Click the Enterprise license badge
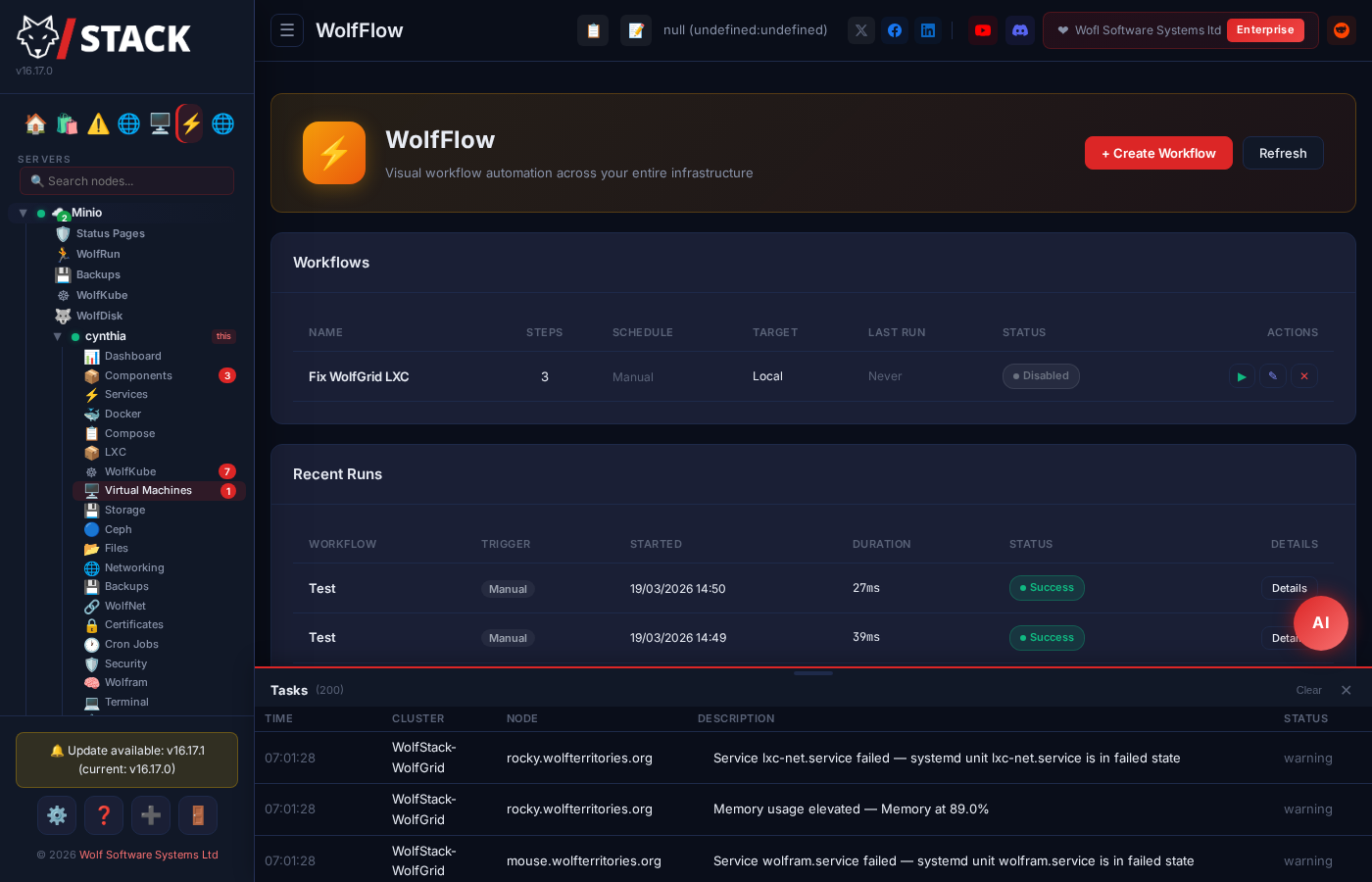 tap(1265, 30)
